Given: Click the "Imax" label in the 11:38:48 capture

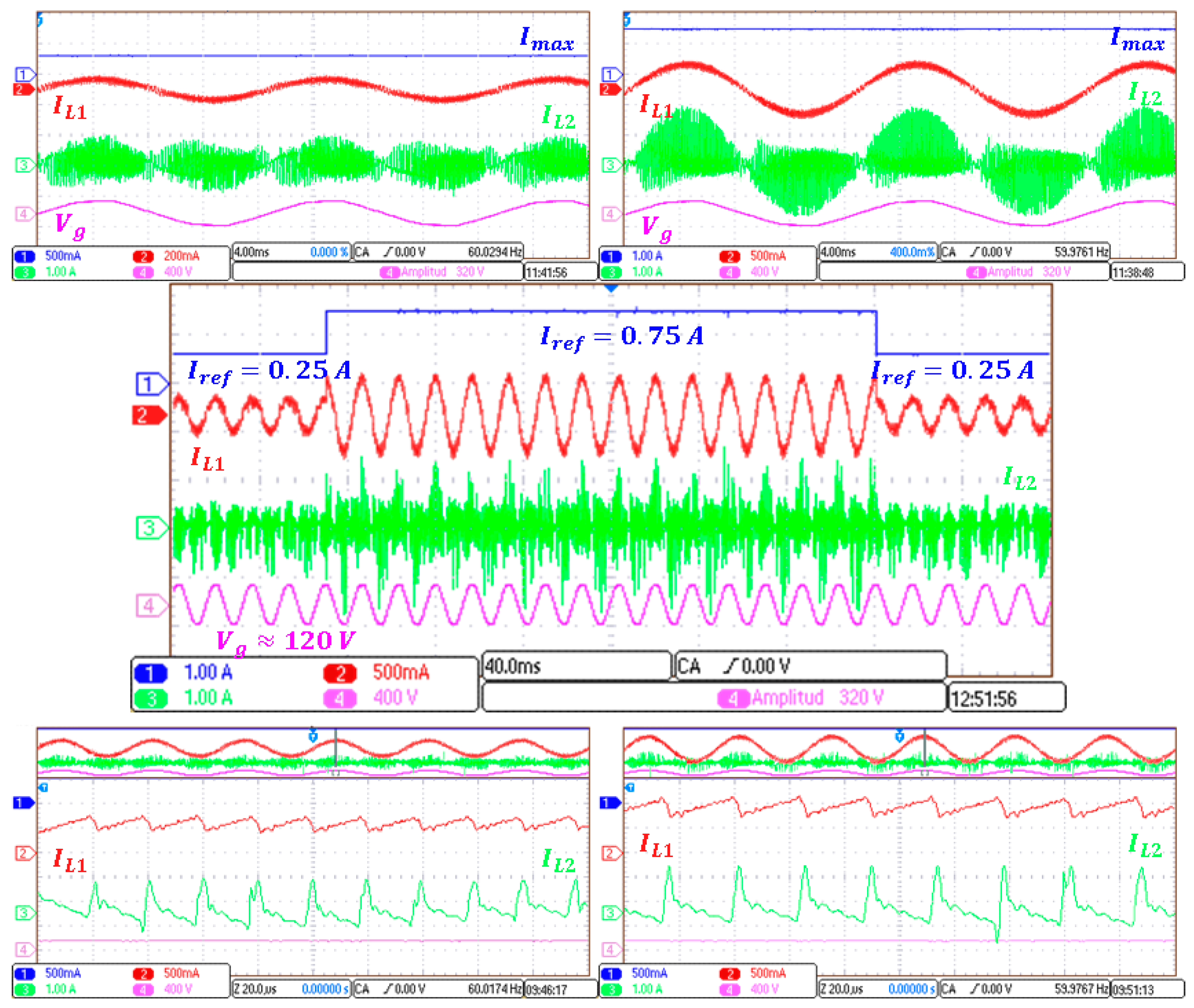Looking at the screenshot, I should pos(1138,39).
